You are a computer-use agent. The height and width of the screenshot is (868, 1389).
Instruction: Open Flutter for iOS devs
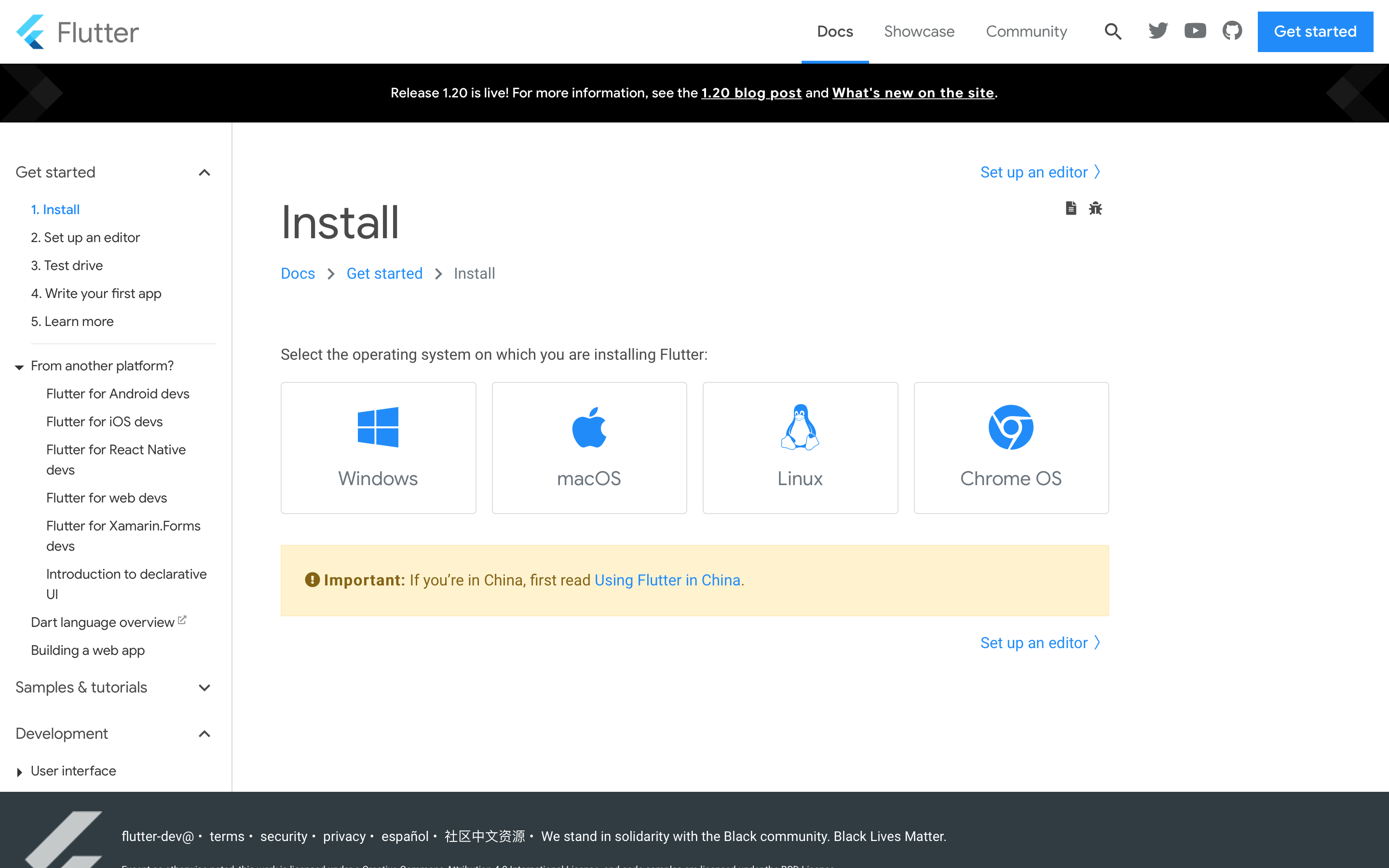105,422
